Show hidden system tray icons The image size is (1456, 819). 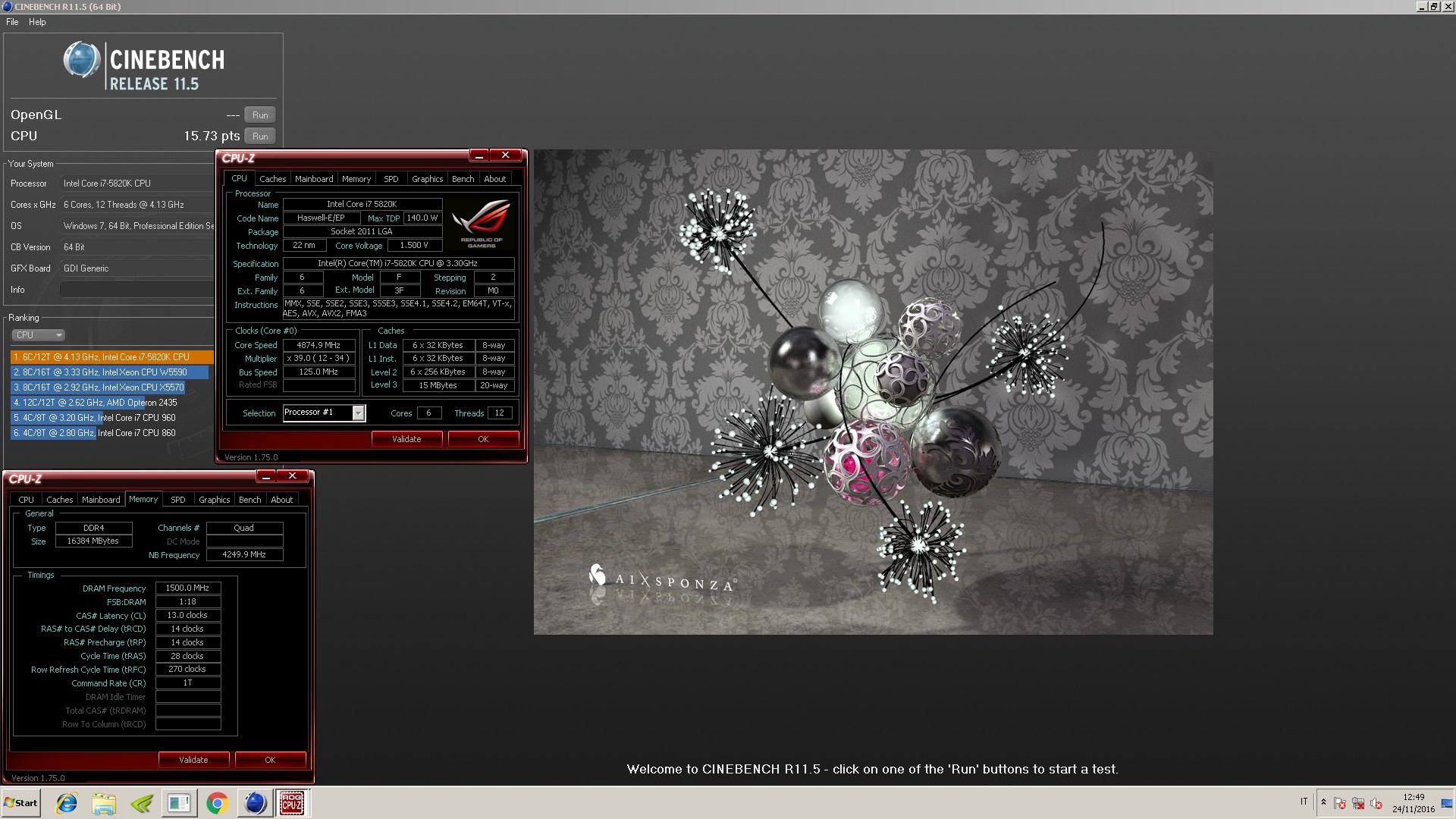click(x=1323, y=802)
